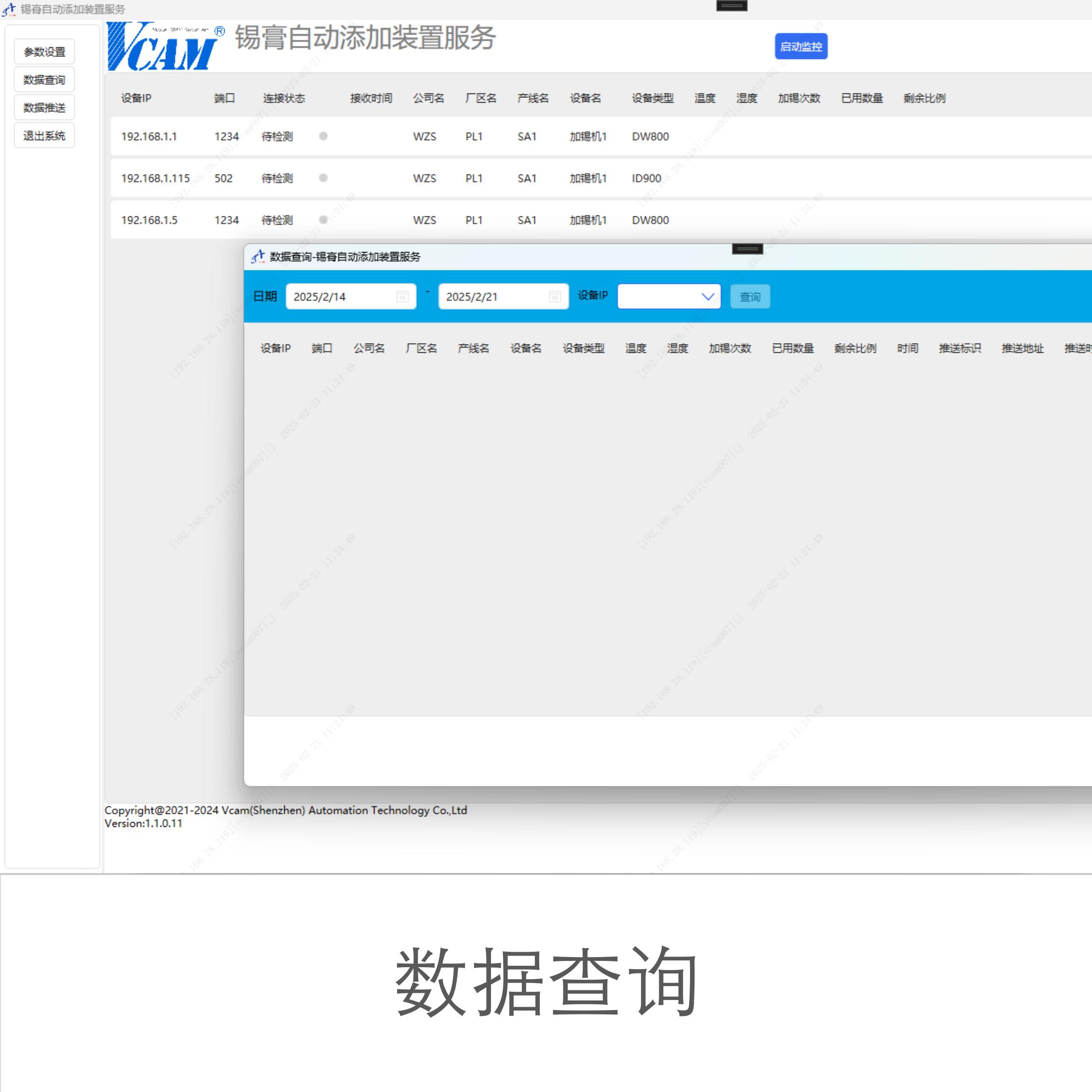Click status dot for 192.168.1.5
The width and height of the screenshot is (1092, 1092).
click(x=323, y=220)
